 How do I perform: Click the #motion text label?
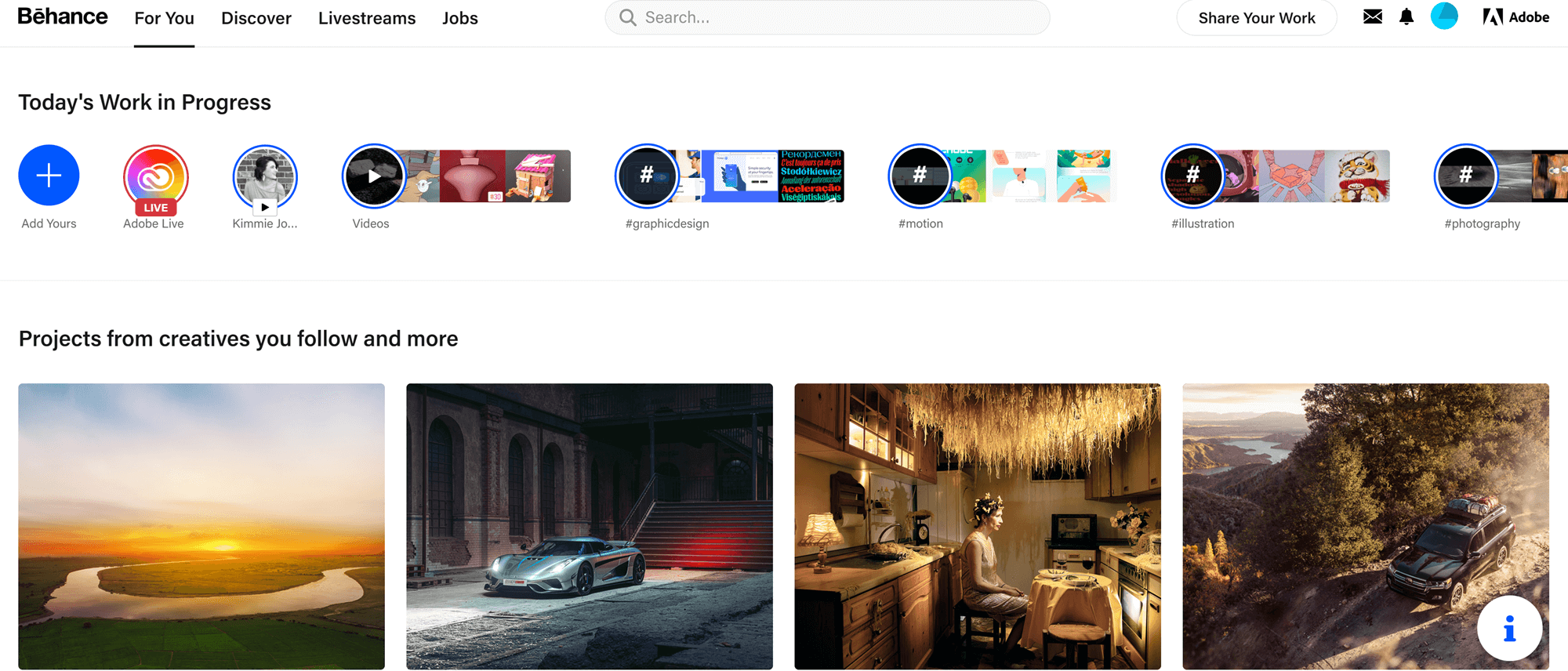click(x=920, y=223)
